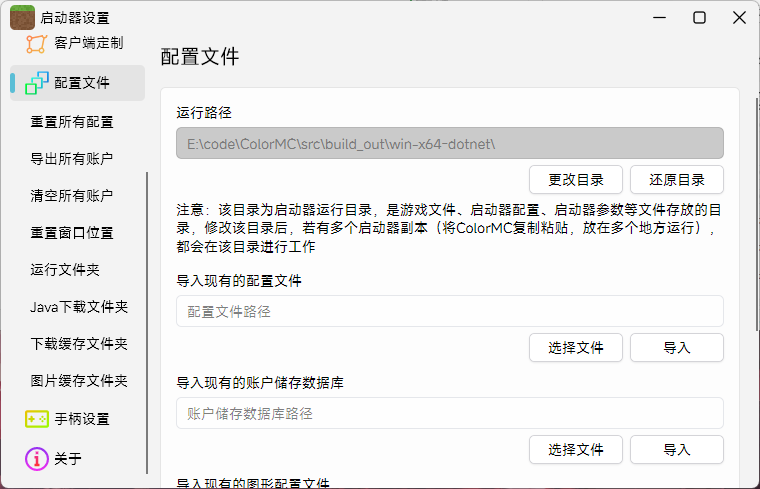Click the ColorMC app icon in title bar
This screenshot has width=760, height=489.
[x=22, y=17]
